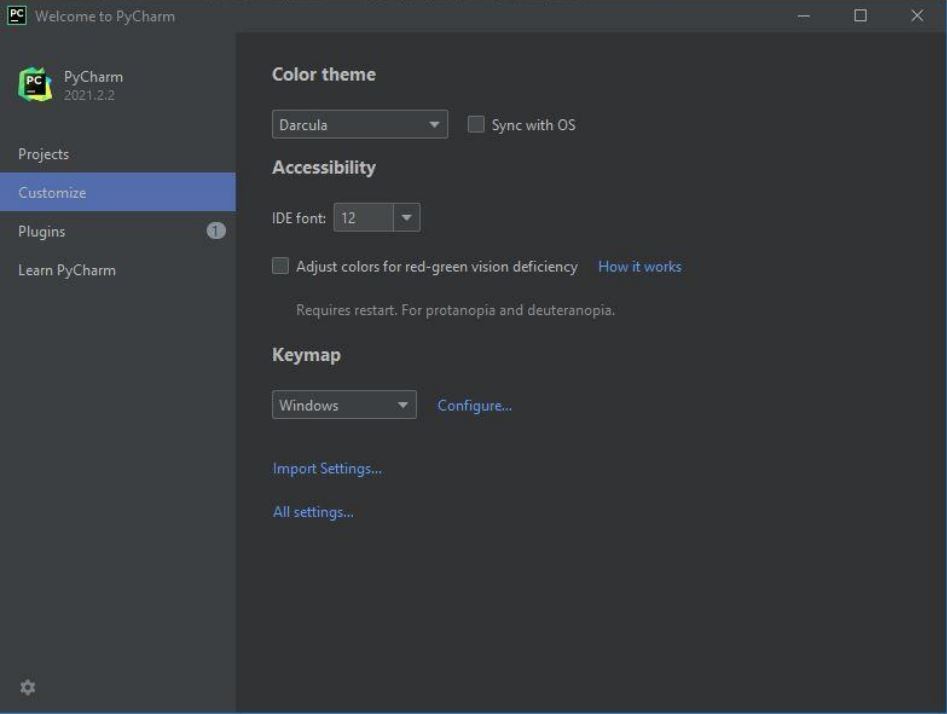
Task: Open Import Settings
Action: coord(329,467)
